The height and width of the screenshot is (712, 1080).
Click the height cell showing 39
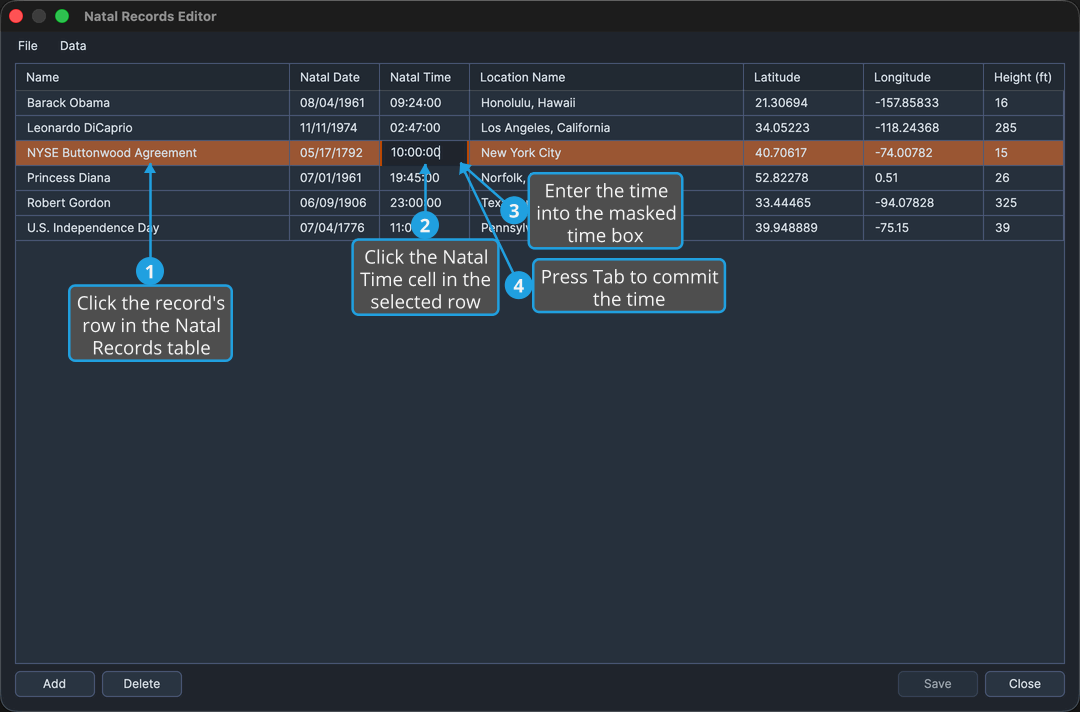[x=1024, y=228]
